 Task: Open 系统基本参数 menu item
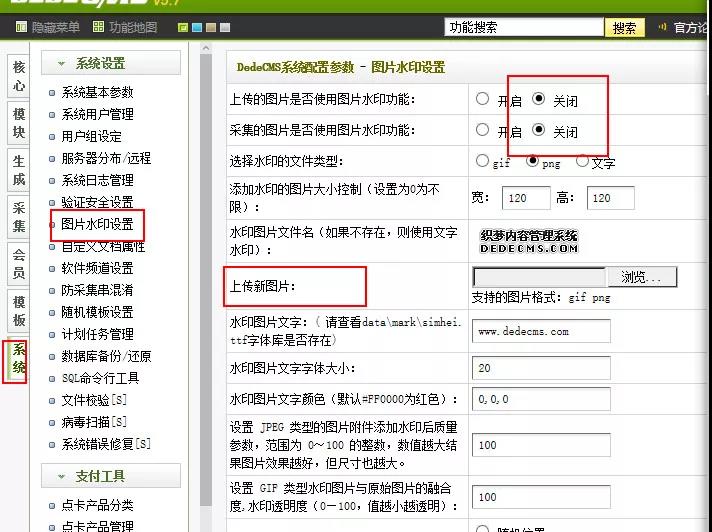tap(97, 92)
